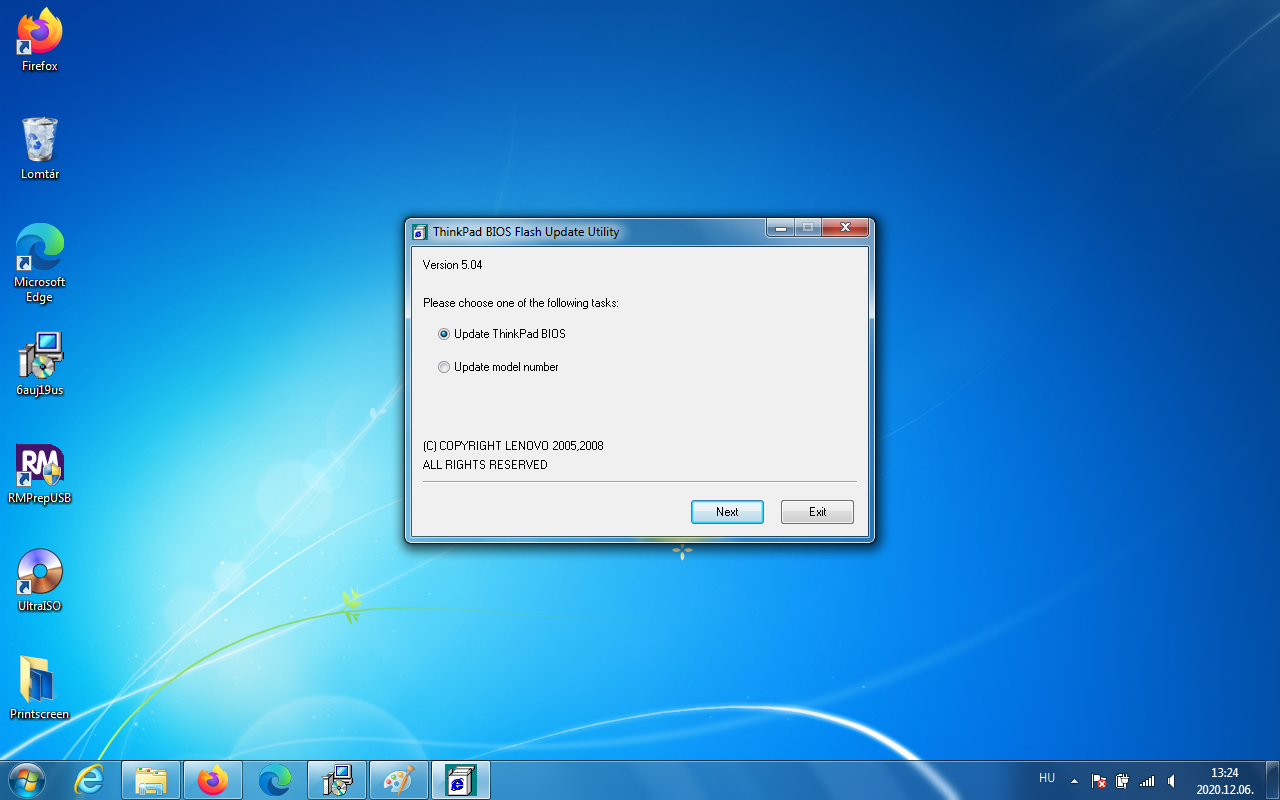
Task: Click the Next button
Action: pos(727,512)
